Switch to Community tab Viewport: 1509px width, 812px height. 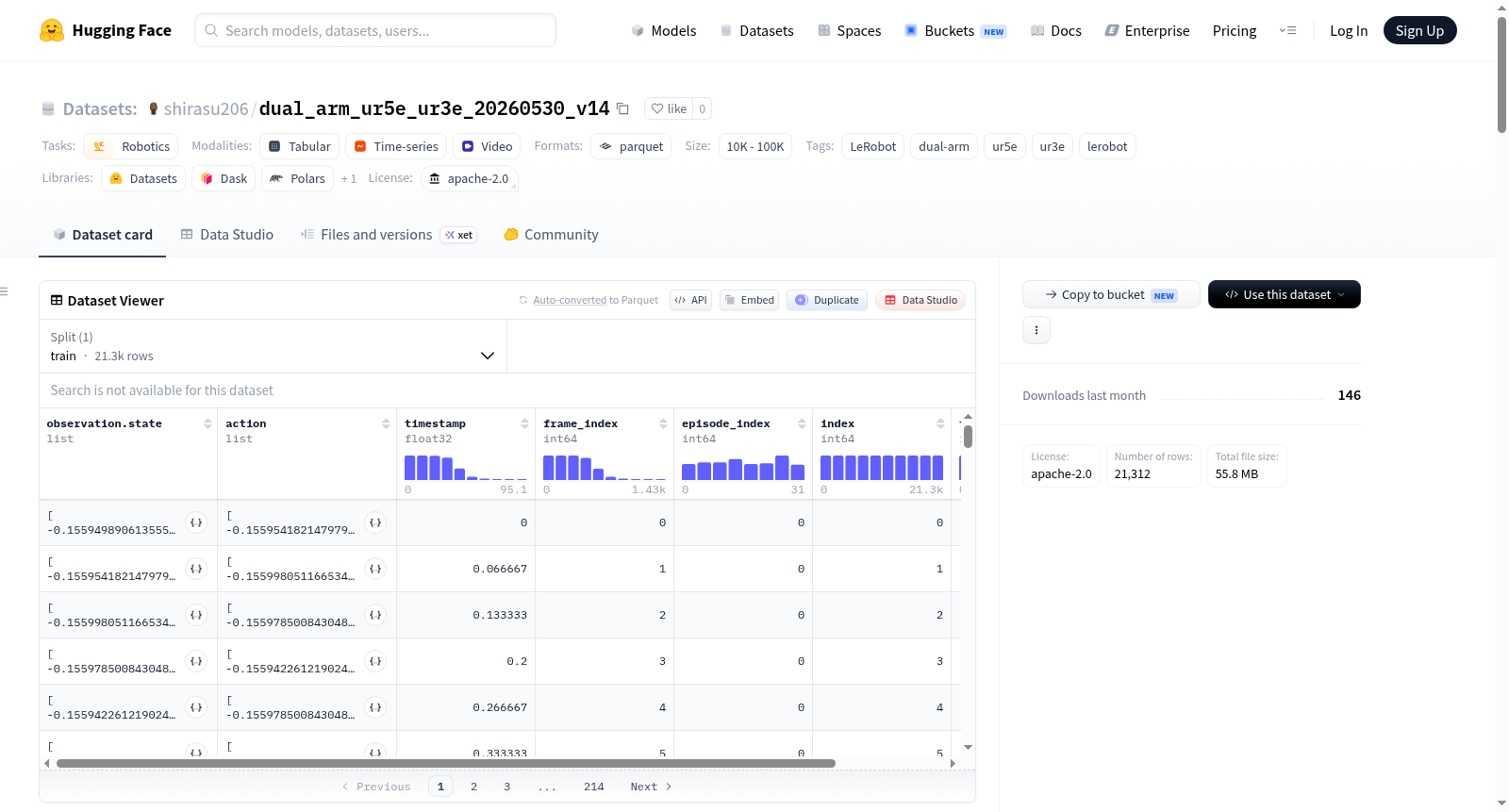click(x=552, y=235)
